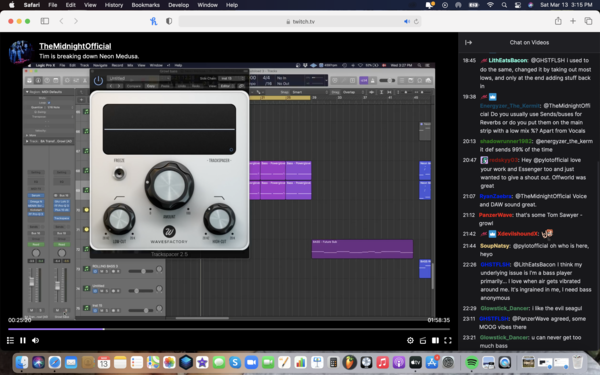Toggle theatre mode in video player

[435, 340]
